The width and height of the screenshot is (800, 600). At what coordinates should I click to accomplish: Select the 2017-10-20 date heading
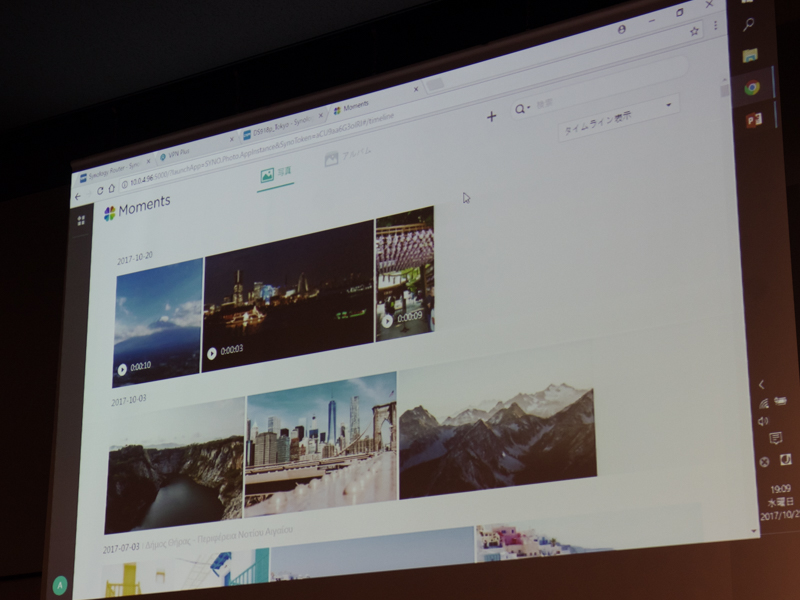pyautogui.click(x=135, y=258)
